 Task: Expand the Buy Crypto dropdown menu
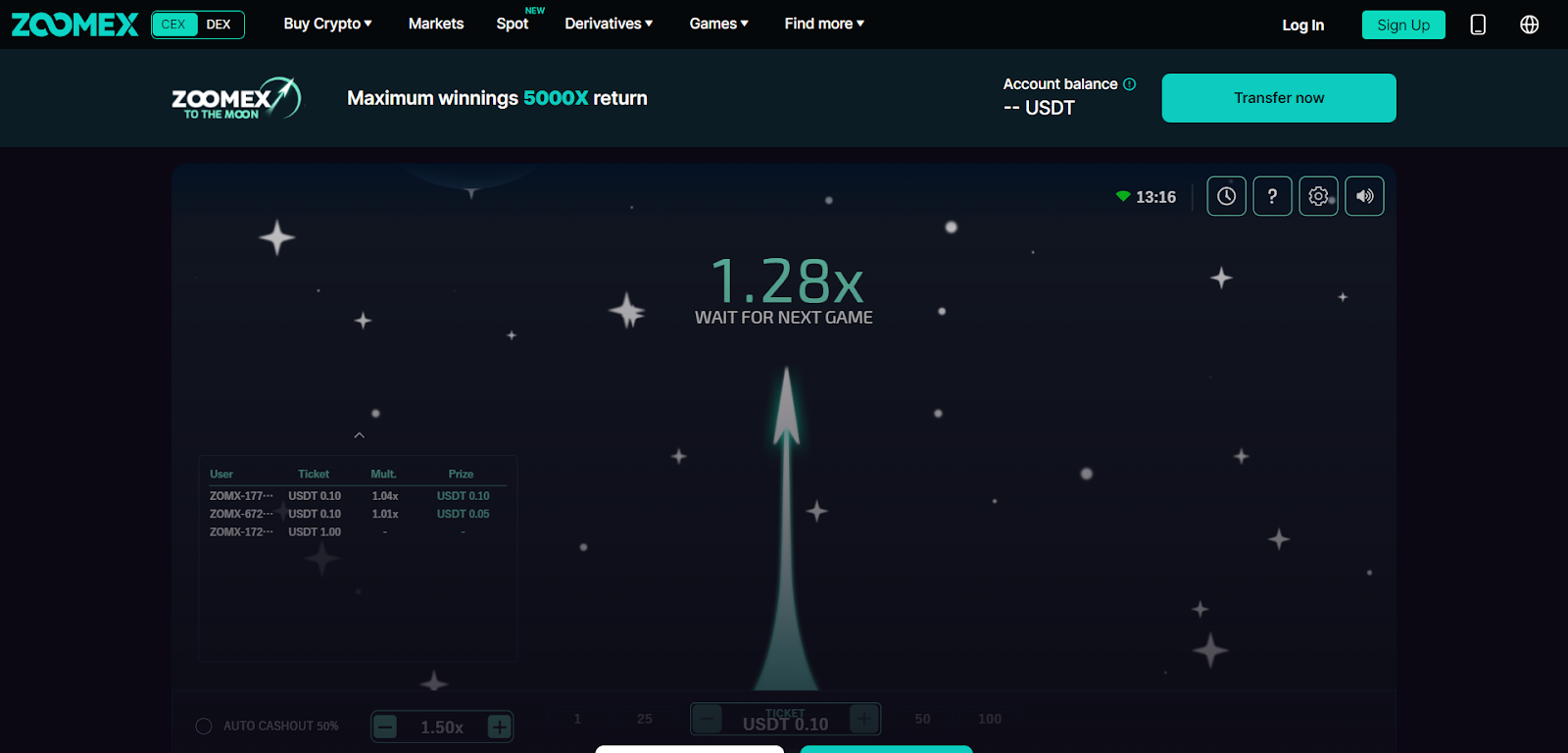tap(327, 24)
